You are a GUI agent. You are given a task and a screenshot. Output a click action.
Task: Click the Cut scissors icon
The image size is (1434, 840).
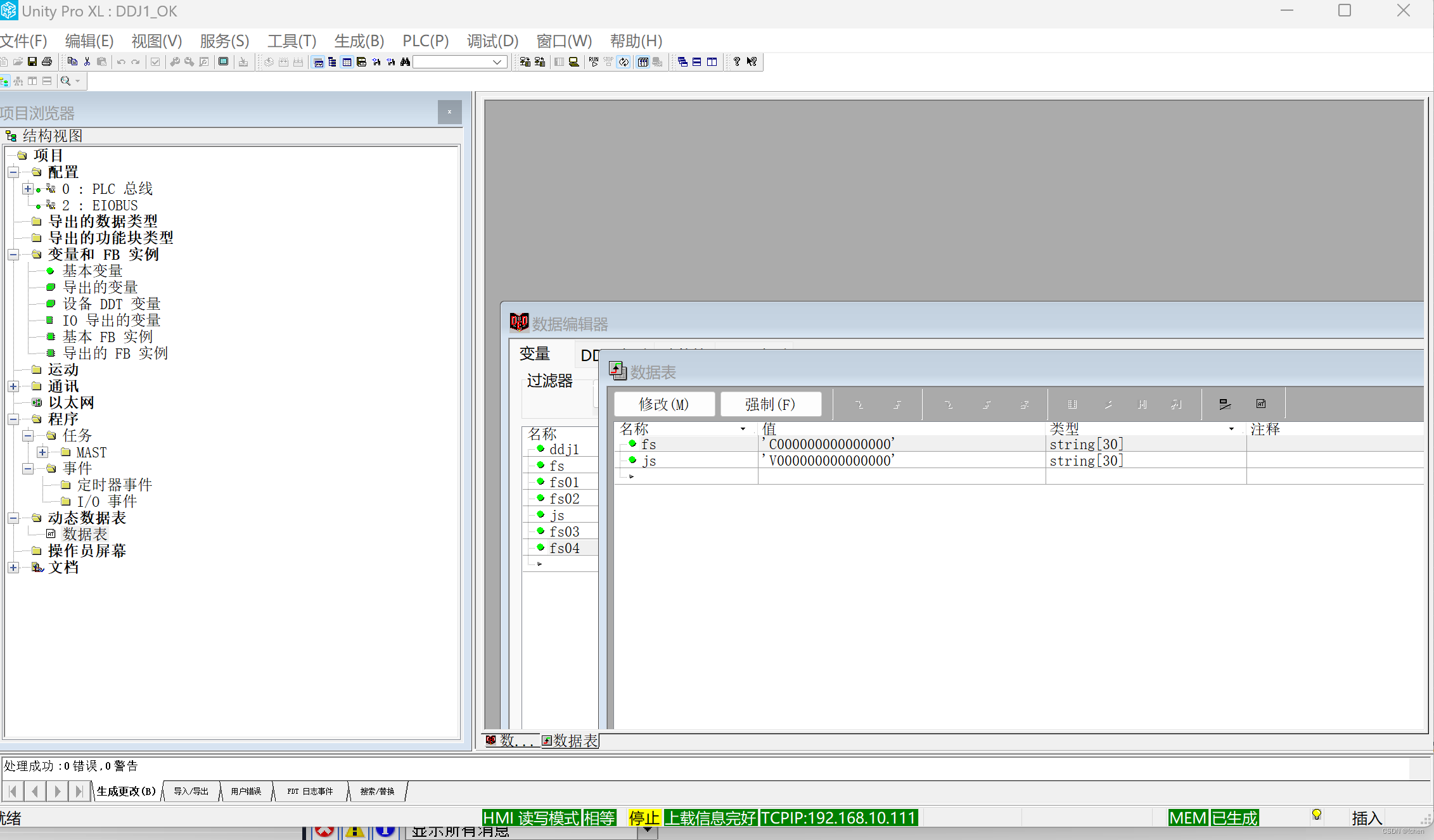(87, 61)
